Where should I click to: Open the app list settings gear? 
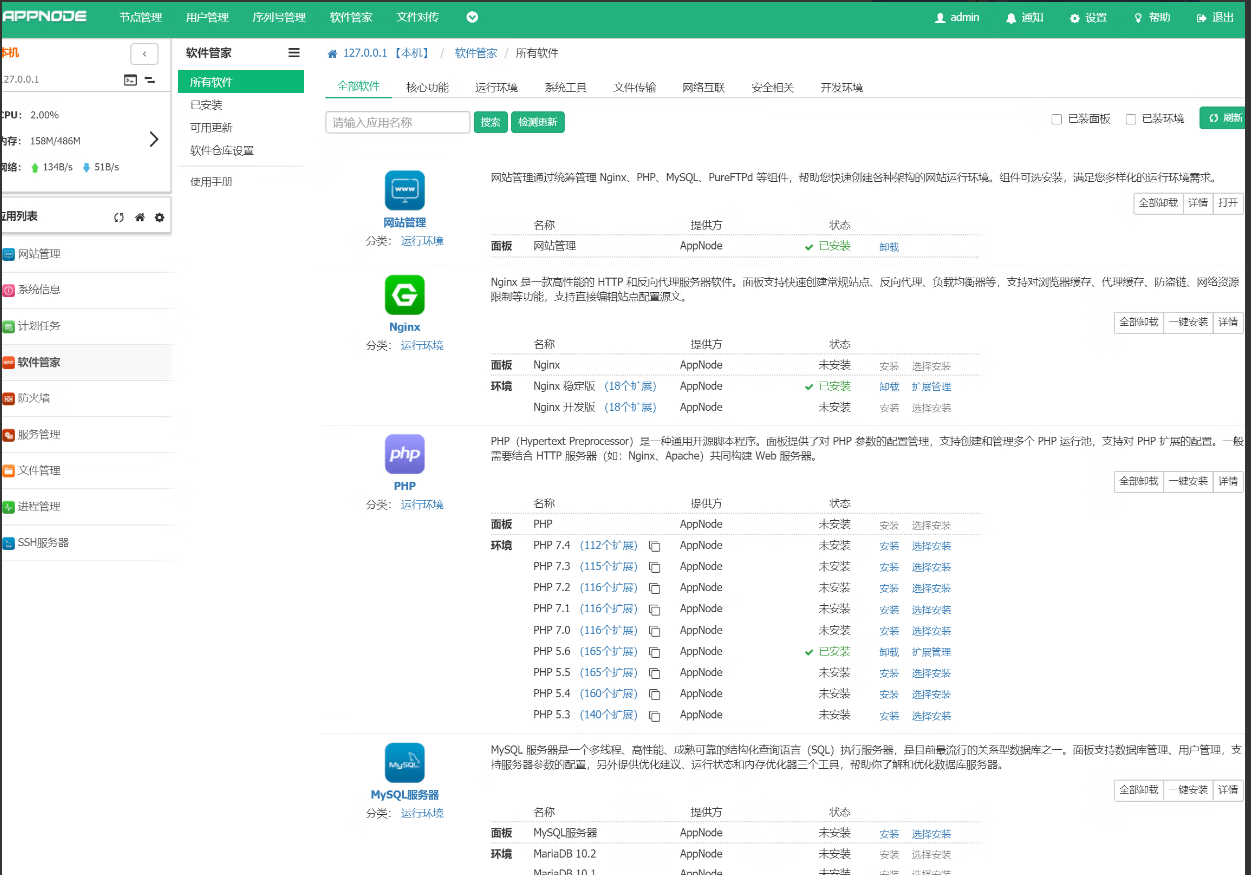159,217
